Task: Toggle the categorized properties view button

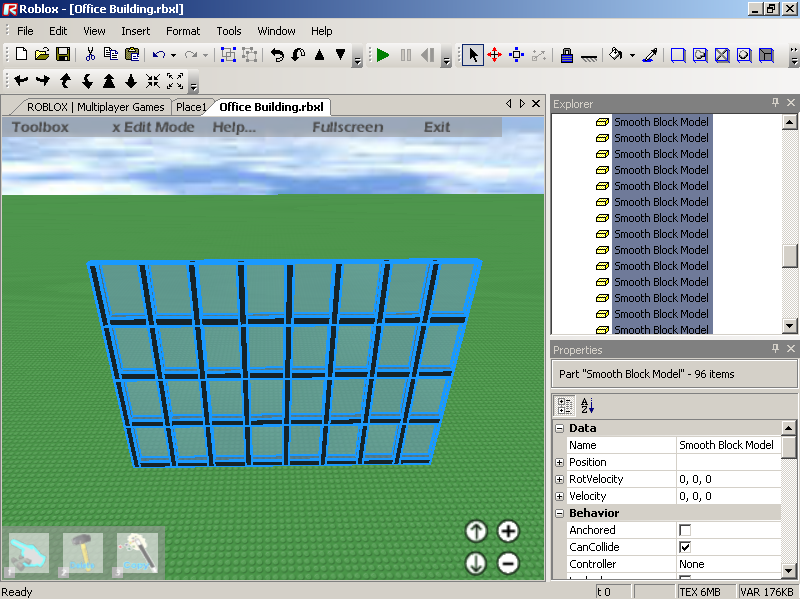Action: [x=564, y=406]
